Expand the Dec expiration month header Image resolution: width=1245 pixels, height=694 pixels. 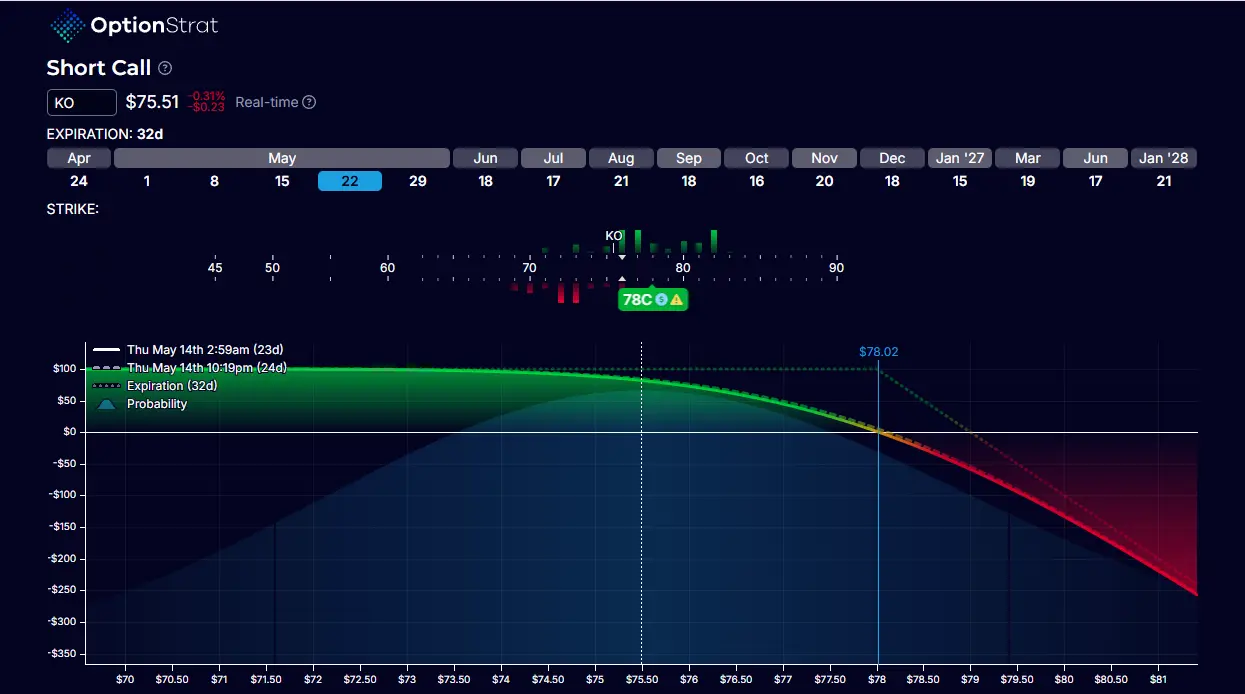(x=892, y=158)
